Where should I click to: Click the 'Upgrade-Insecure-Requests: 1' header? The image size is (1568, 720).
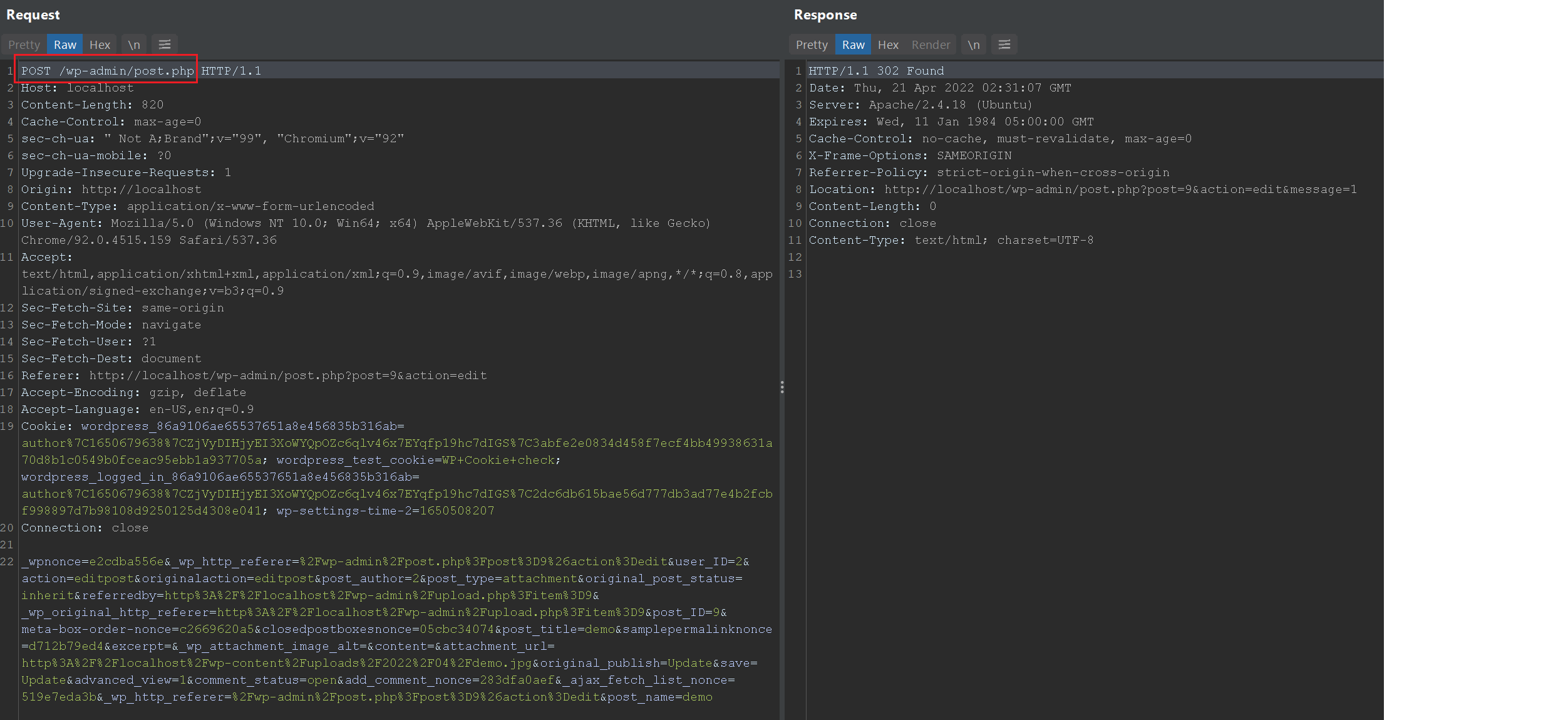tap(126, 172)
